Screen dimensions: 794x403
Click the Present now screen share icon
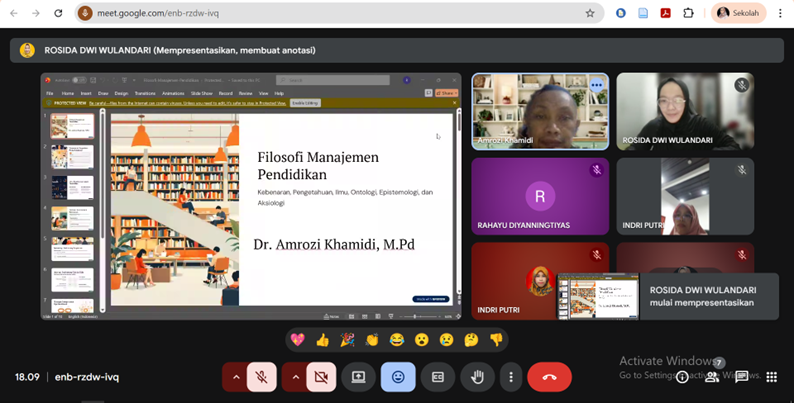[x=359, y=377]
